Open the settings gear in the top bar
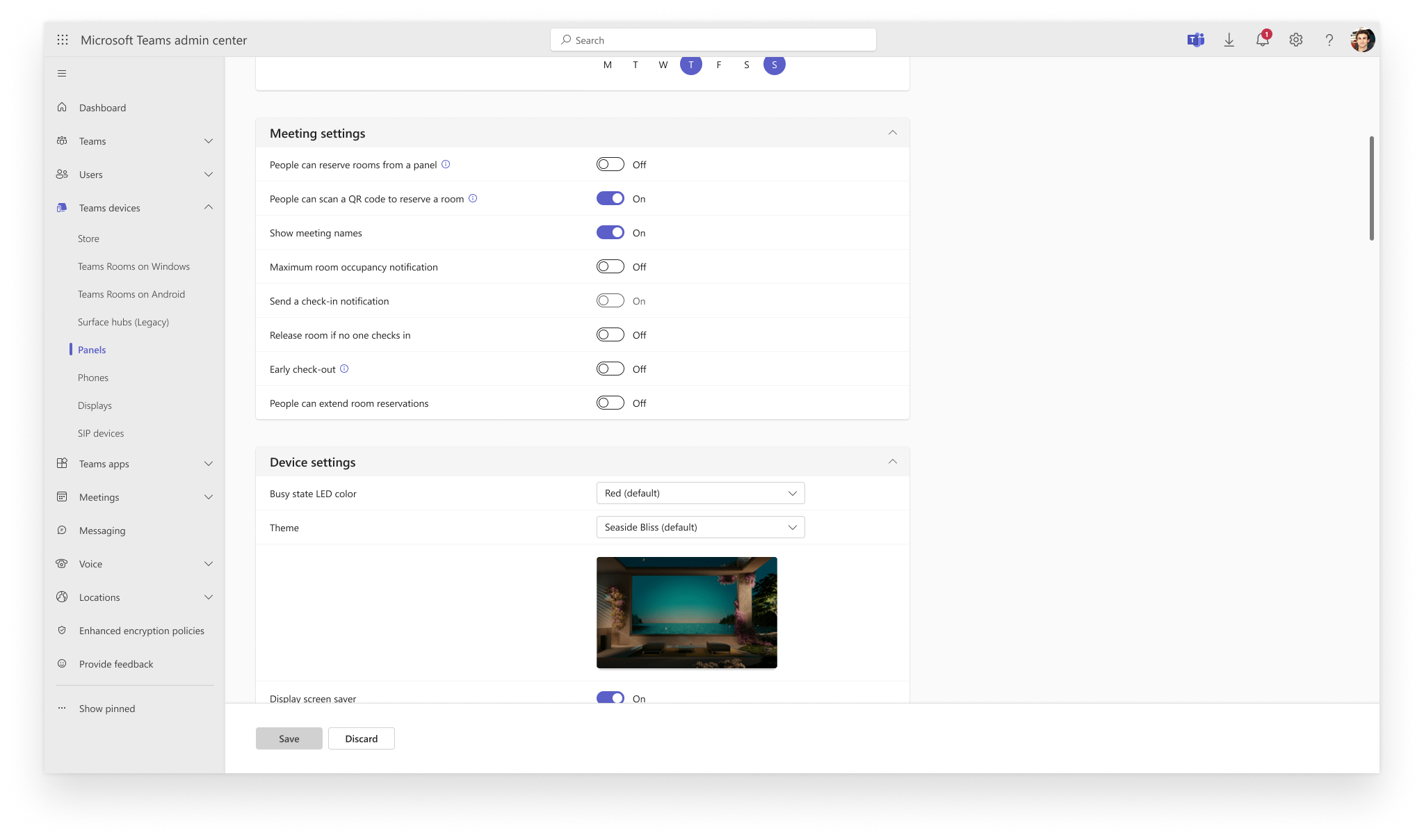Image resolution: width=1424 pixels, height=840 pixels. (1295, 40)
